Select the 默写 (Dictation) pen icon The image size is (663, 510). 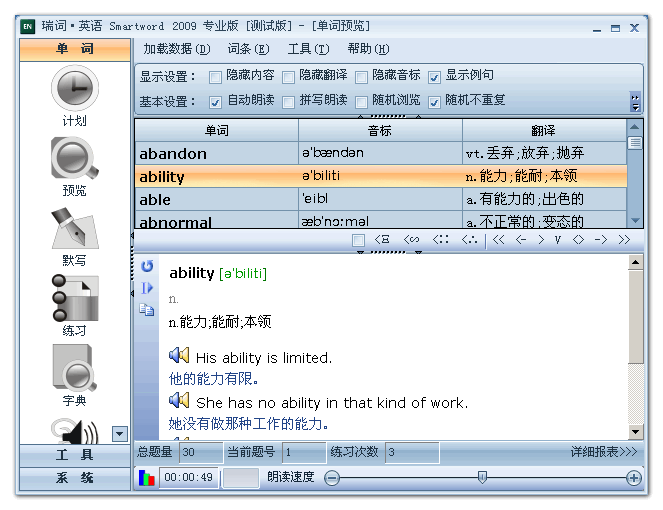click(x=74, y=229)
